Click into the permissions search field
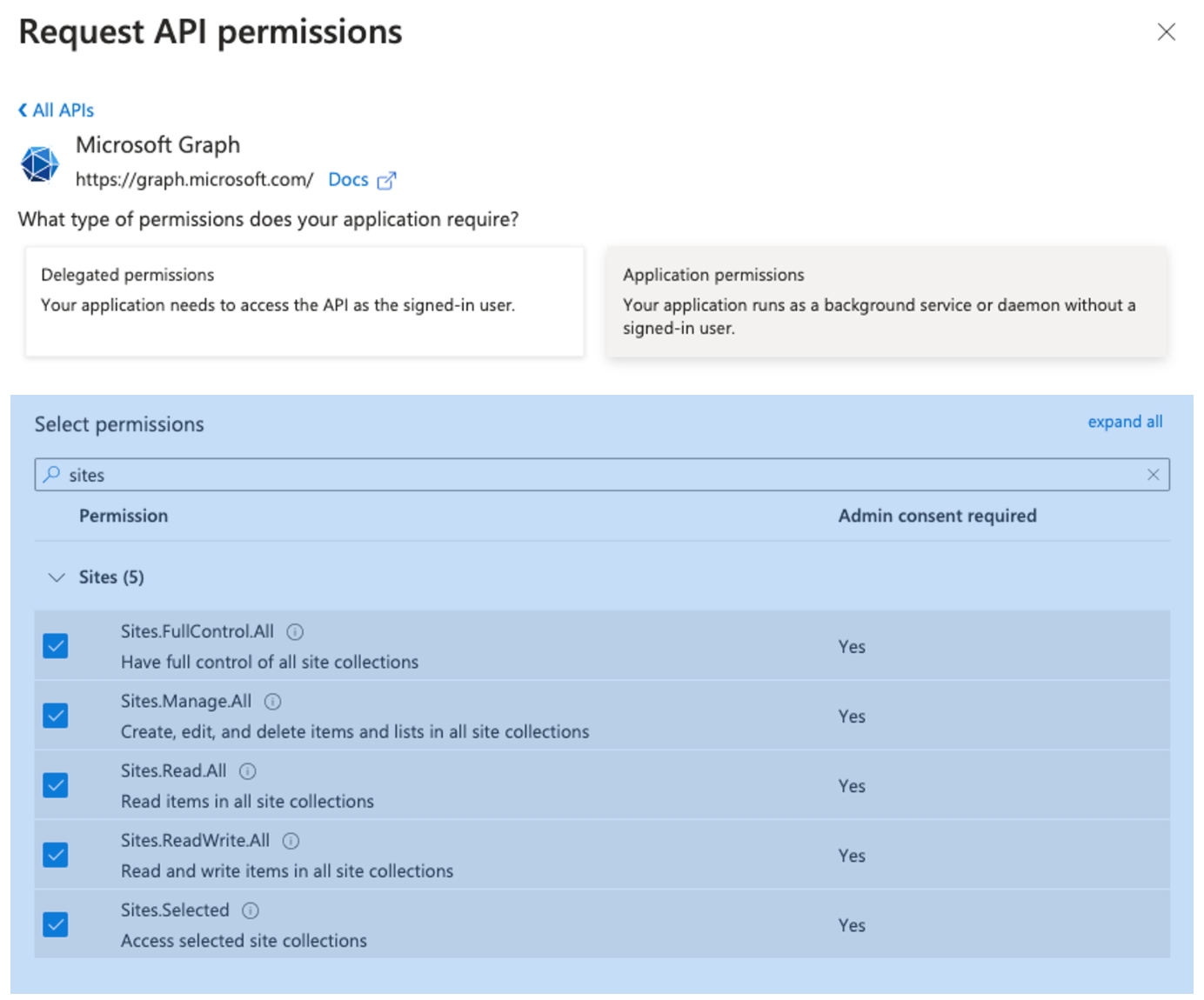 pyautogui.click(x=602, y=475)
